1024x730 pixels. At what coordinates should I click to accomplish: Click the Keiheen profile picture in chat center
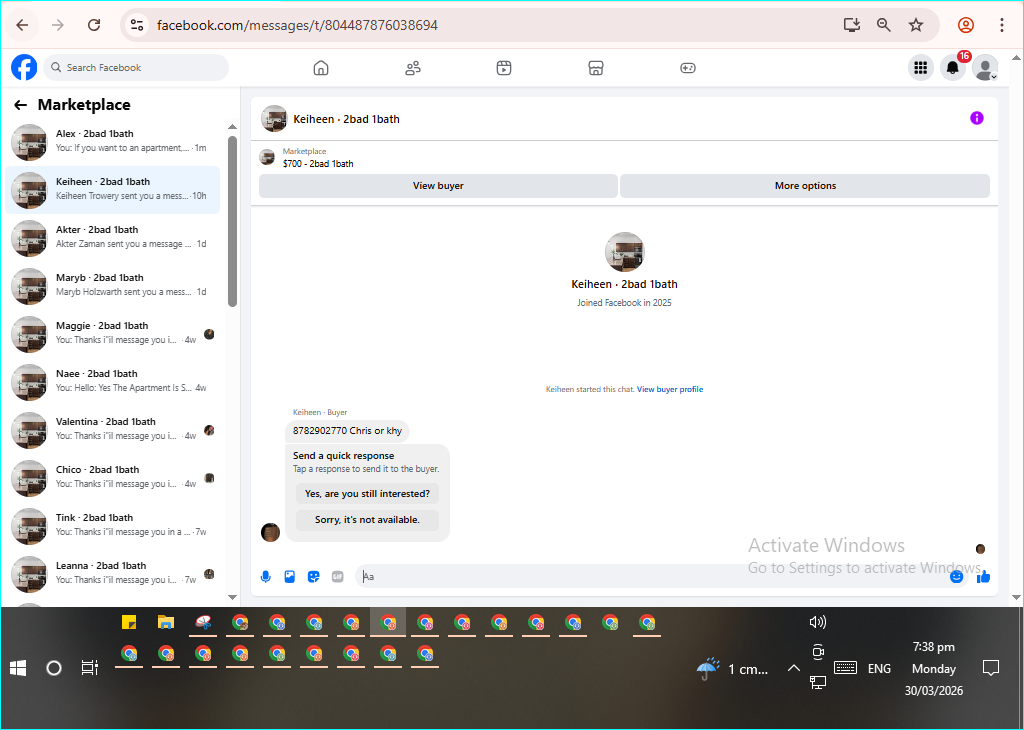point(624,252)
